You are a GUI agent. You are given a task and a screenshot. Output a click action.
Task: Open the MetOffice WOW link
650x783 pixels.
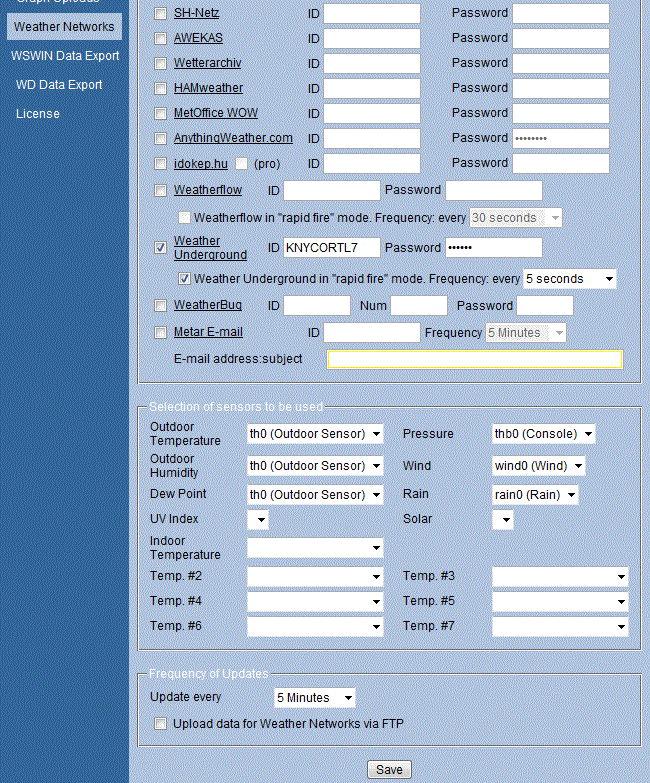(x=216, y=113)
